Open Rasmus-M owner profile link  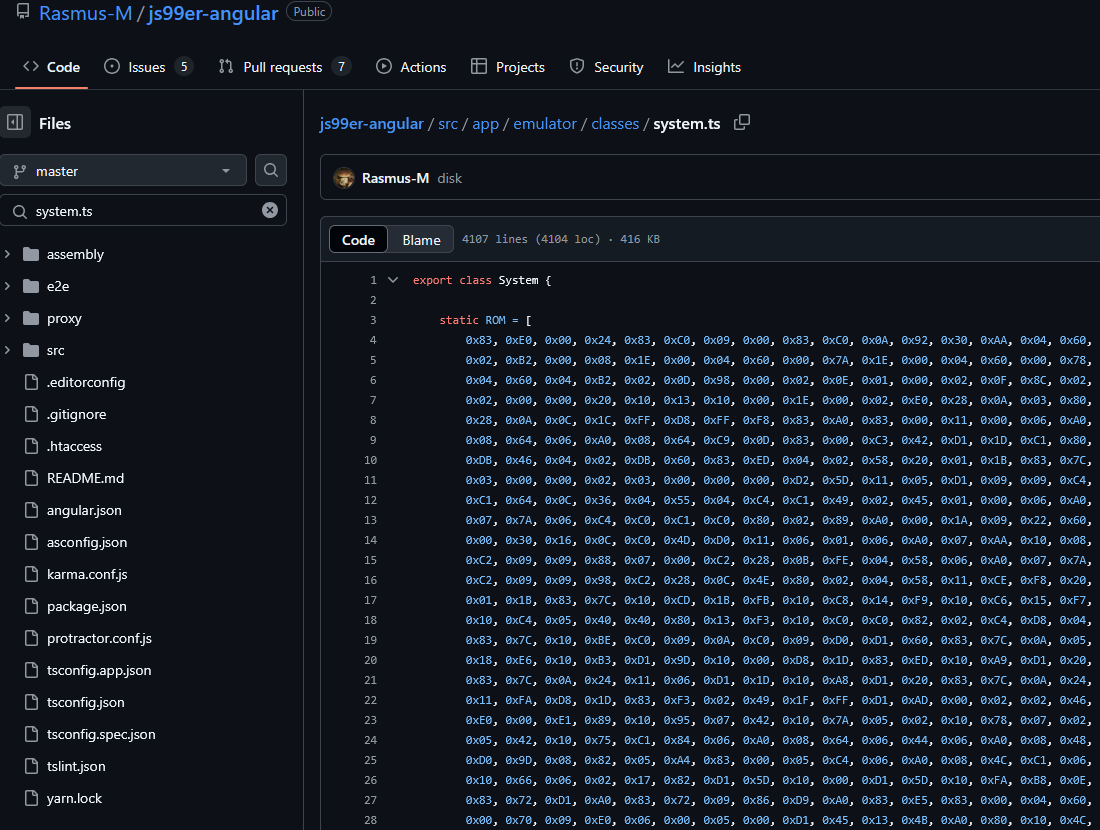85,13
